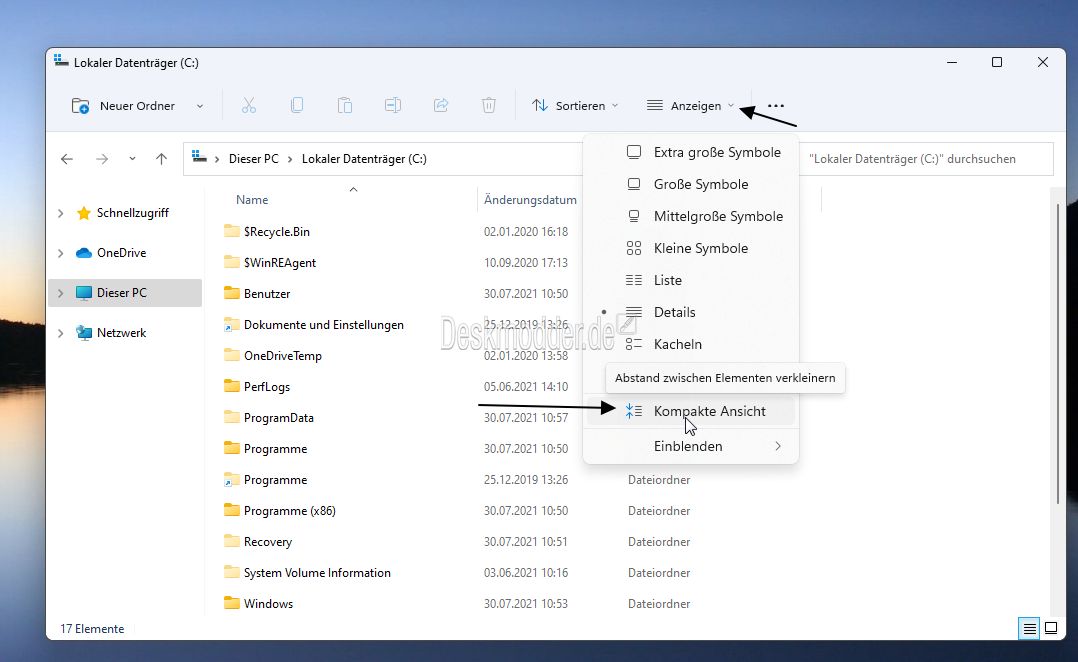Expand the Schnellzugriff tree node
This screenshot has width=1078, height=662.
(x=60, y=213)
